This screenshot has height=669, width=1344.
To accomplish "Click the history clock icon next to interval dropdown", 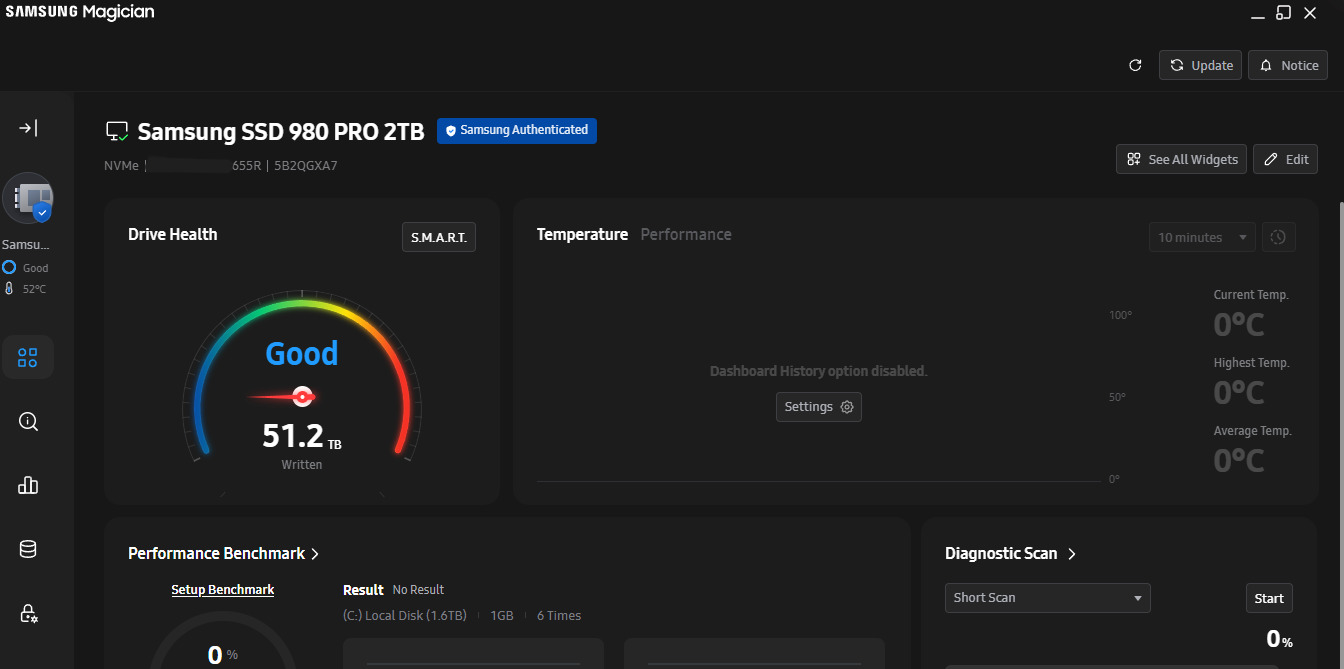I will 1278,237.
